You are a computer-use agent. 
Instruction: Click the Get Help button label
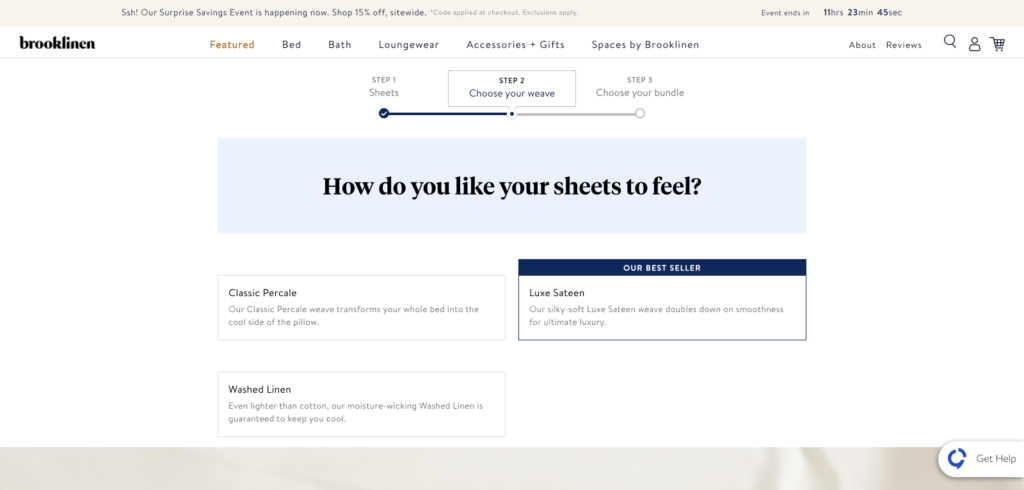pos(996,459)
